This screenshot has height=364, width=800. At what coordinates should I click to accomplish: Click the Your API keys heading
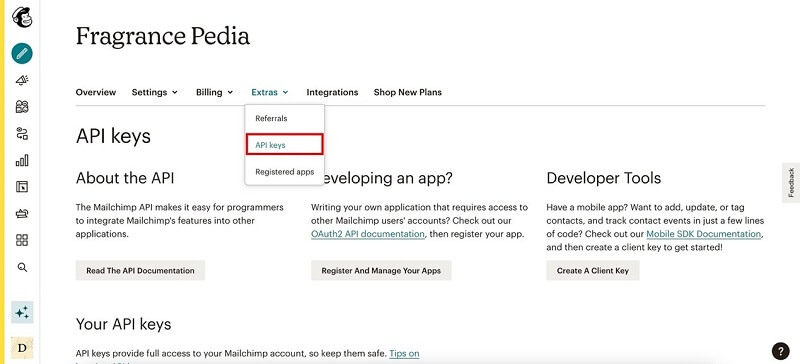tap(123, 324)
